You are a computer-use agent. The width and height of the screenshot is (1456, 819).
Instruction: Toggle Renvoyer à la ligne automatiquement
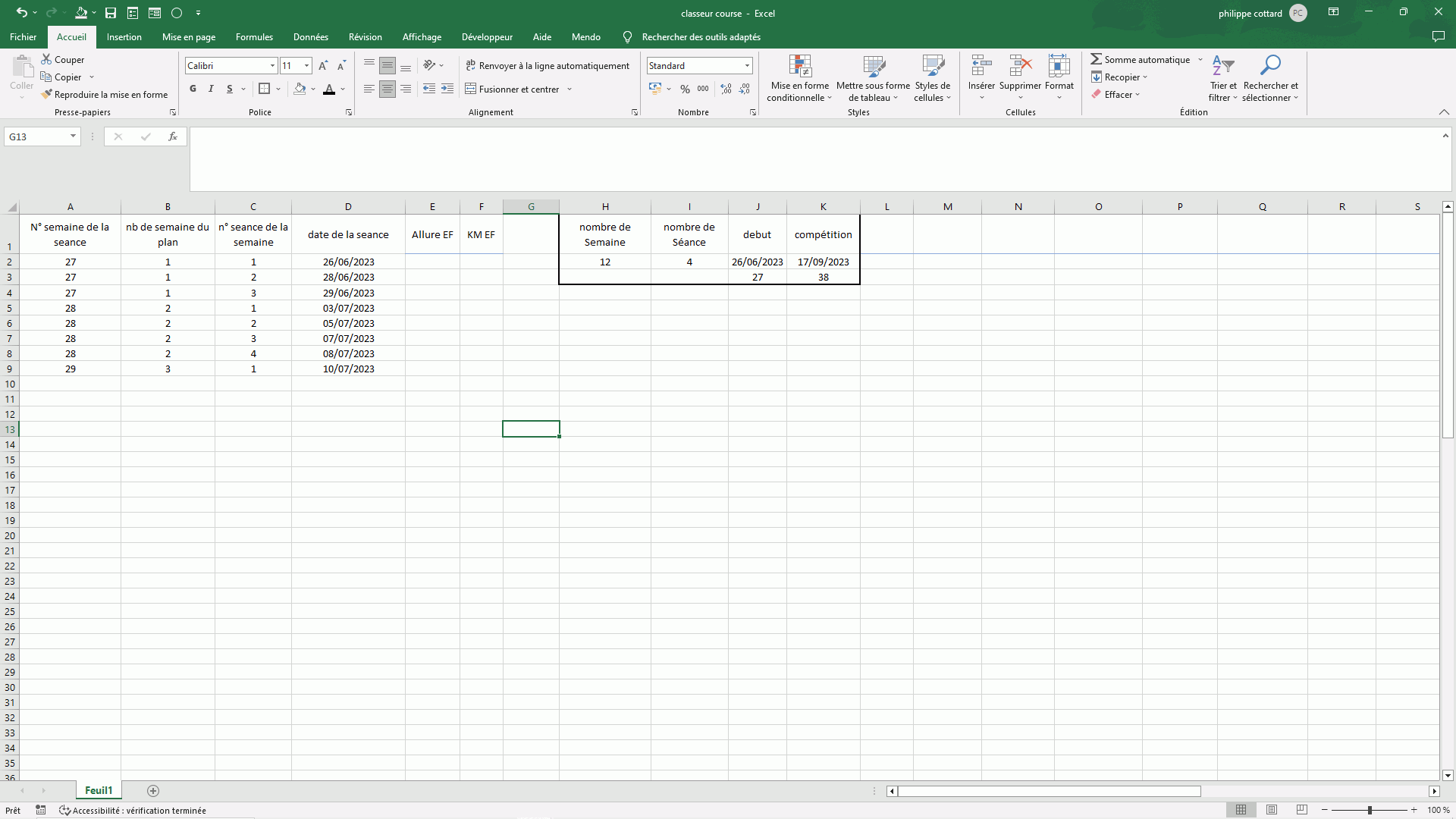[548, 66]
